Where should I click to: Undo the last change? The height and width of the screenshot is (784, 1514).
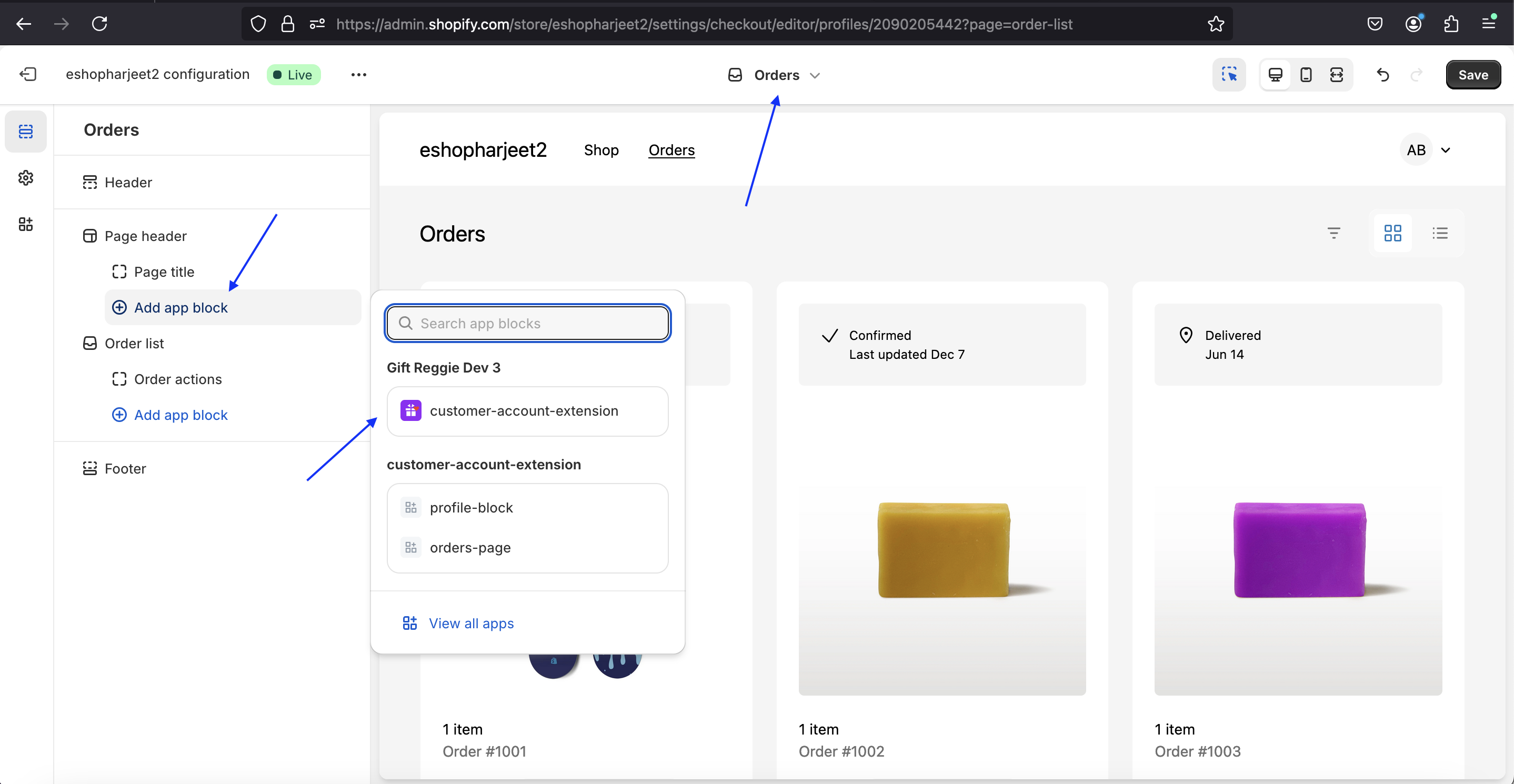[1383, 75]
